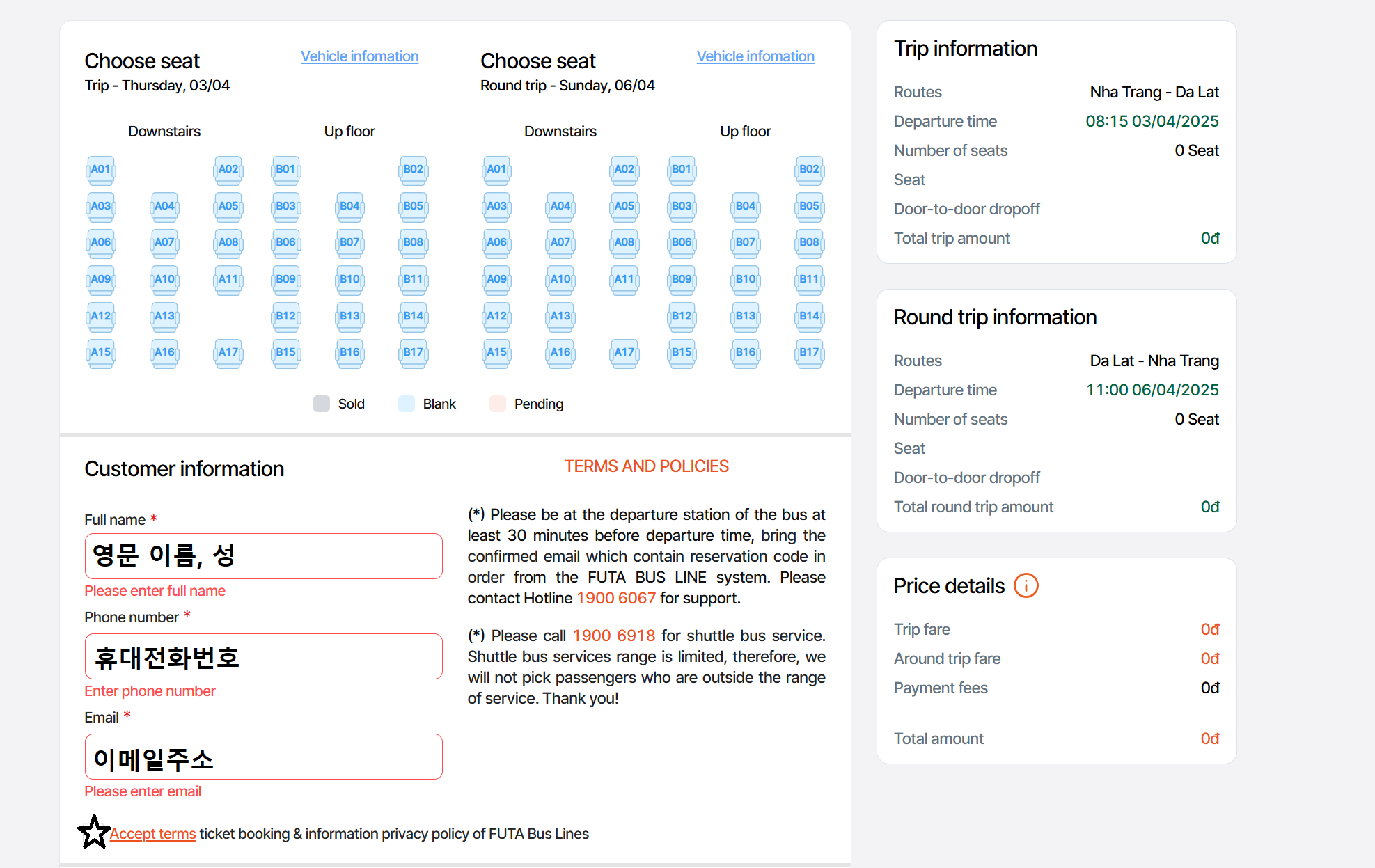The height and width of the screenshot is (868, 1375).
Task: Select seat A11 on outbound trip
Action: click(x=228, y=280)
